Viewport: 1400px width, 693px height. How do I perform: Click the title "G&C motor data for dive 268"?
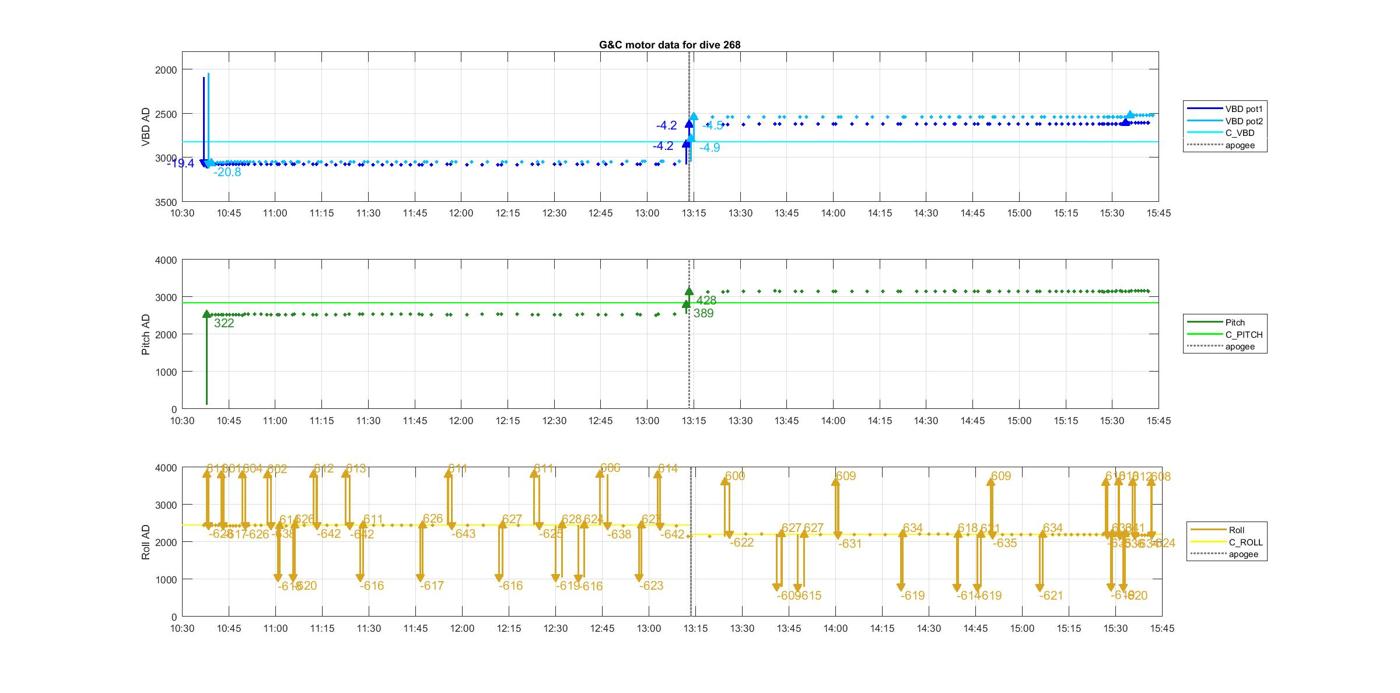(x=670, y=45)
